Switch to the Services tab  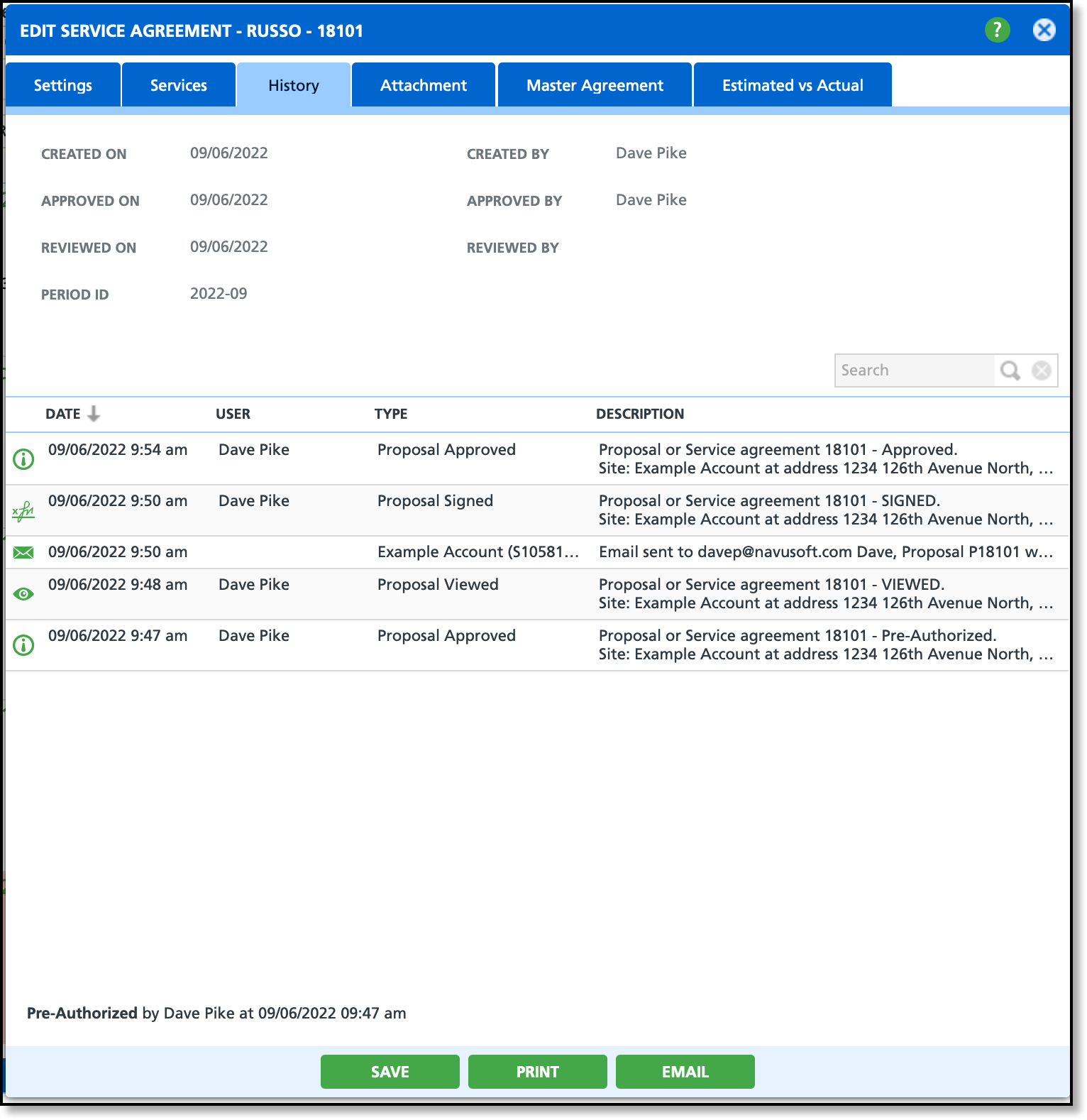[x=179, y=85]
